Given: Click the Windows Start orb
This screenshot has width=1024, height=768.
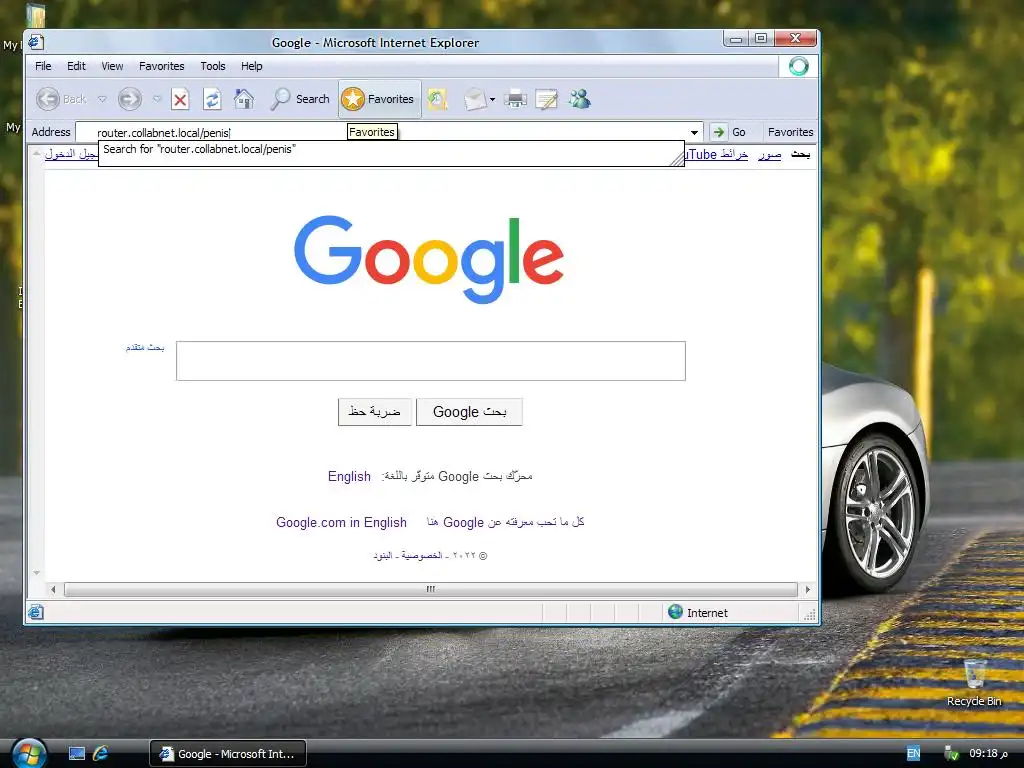Looking at the screenshot, I should (28, 754).
